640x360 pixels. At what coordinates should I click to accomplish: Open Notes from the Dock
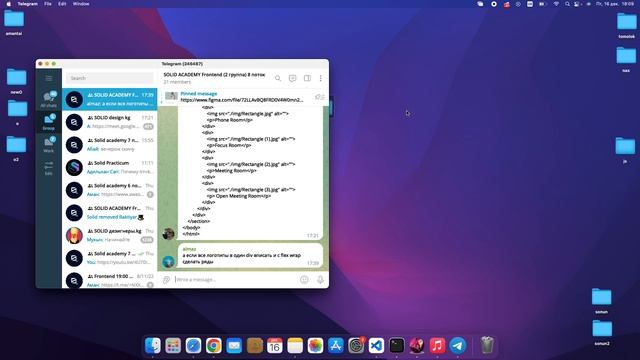point(295,345)
